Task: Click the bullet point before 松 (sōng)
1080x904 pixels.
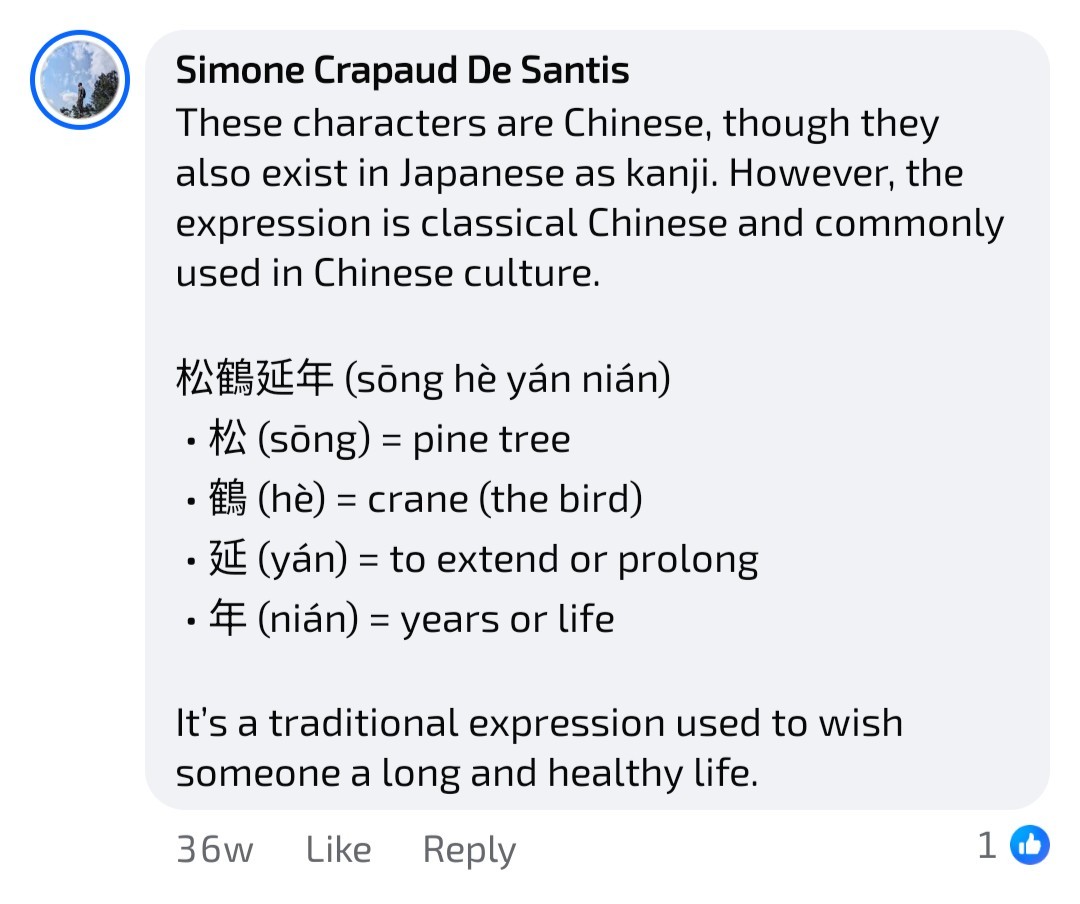Action: (x=191, y=442)
